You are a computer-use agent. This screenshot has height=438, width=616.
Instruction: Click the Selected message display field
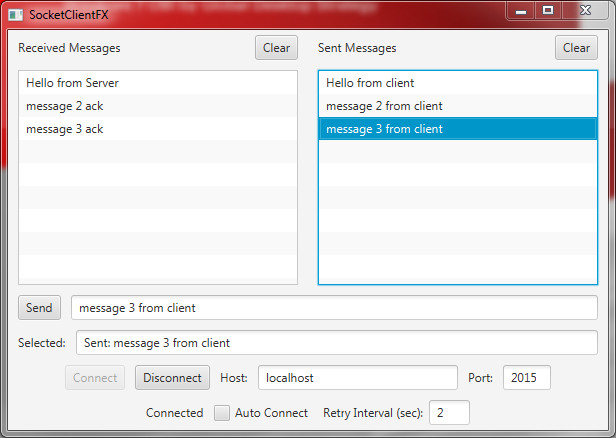coord(337,343)
